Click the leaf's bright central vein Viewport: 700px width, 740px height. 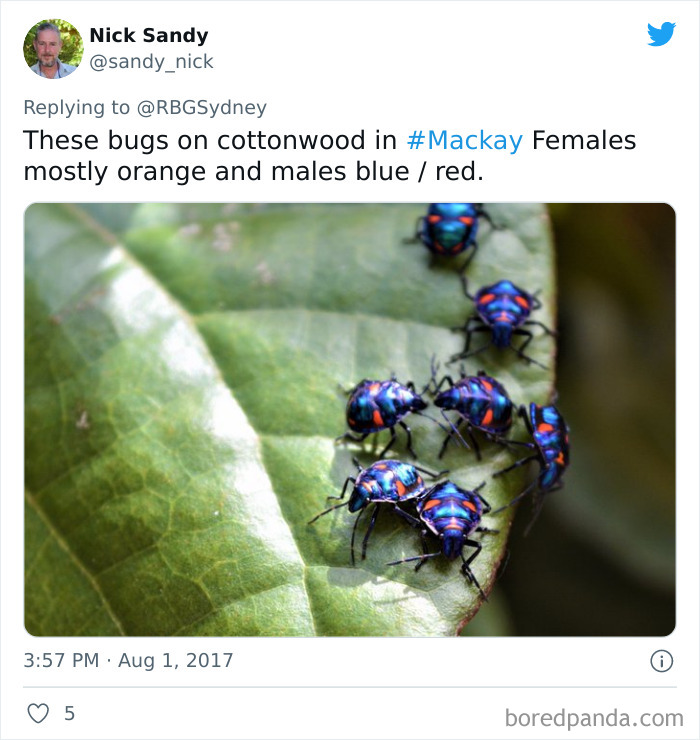(x=198, y=378)
